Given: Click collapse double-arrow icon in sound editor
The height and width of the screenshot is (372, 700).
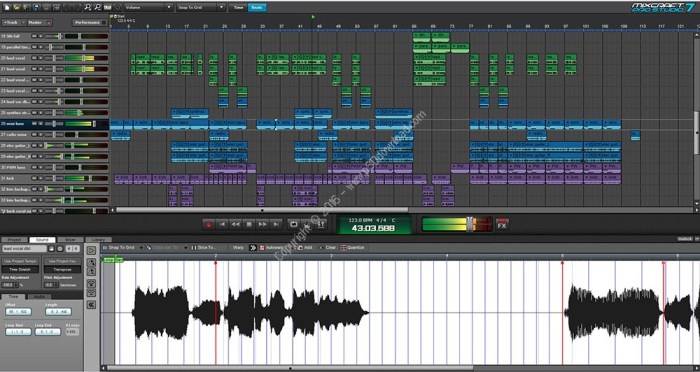Looking at the screenshot, I should 91,305.
